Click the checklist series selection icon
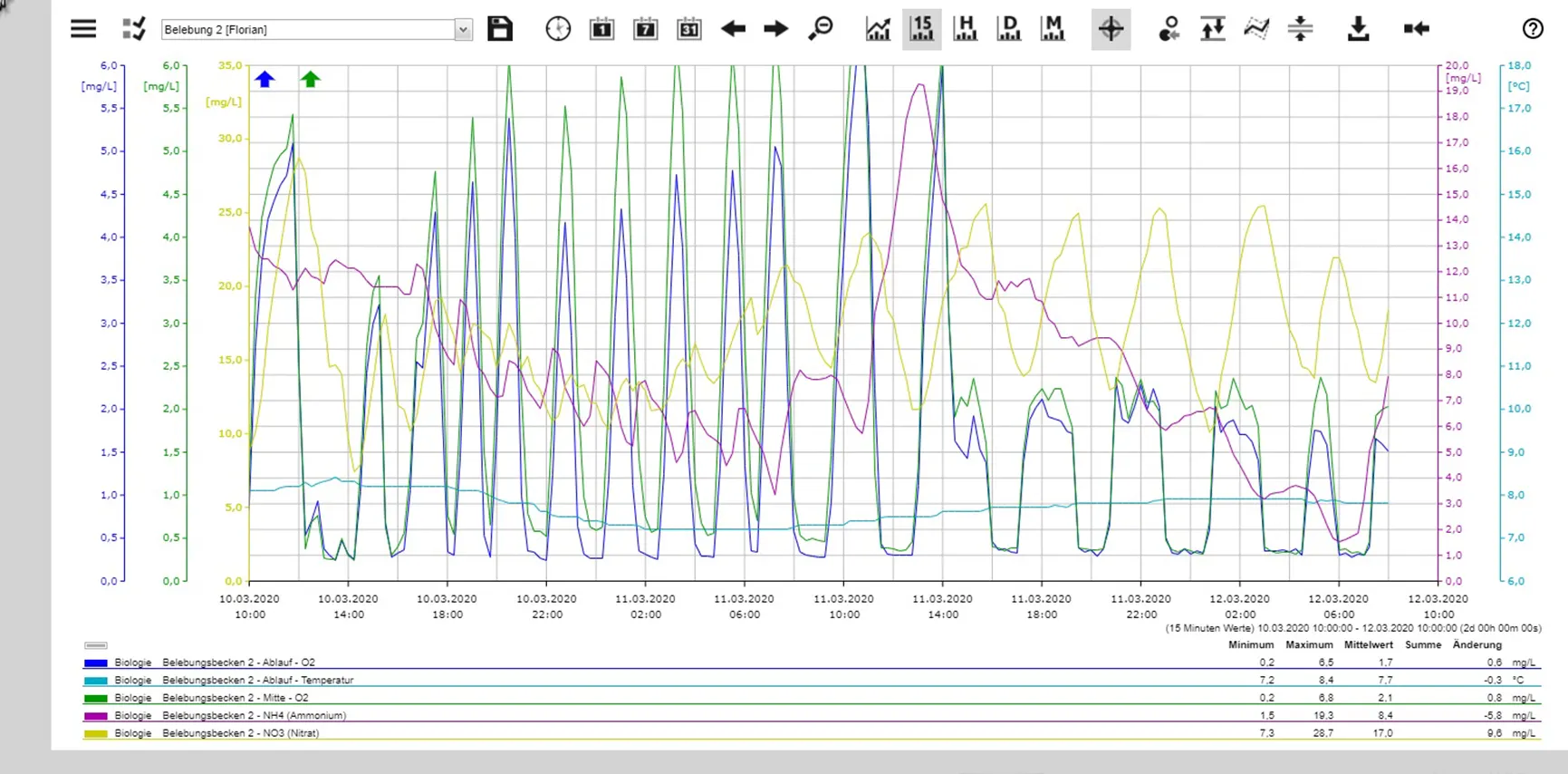The width and height of the screenshot is (1568, 774). coord(134,29)
